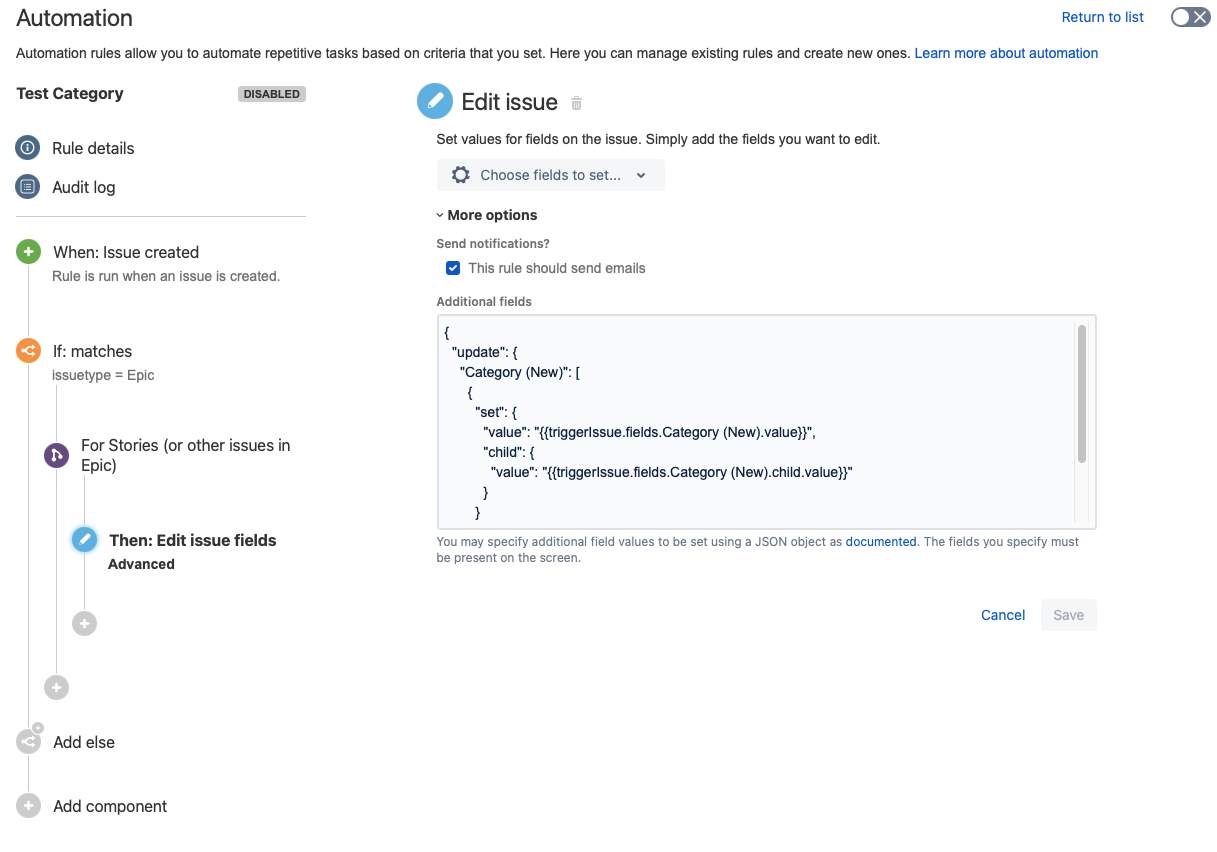This screenshot has width=1217, height=852.
Task: Click the Add component plus icon
Action: 28,806
